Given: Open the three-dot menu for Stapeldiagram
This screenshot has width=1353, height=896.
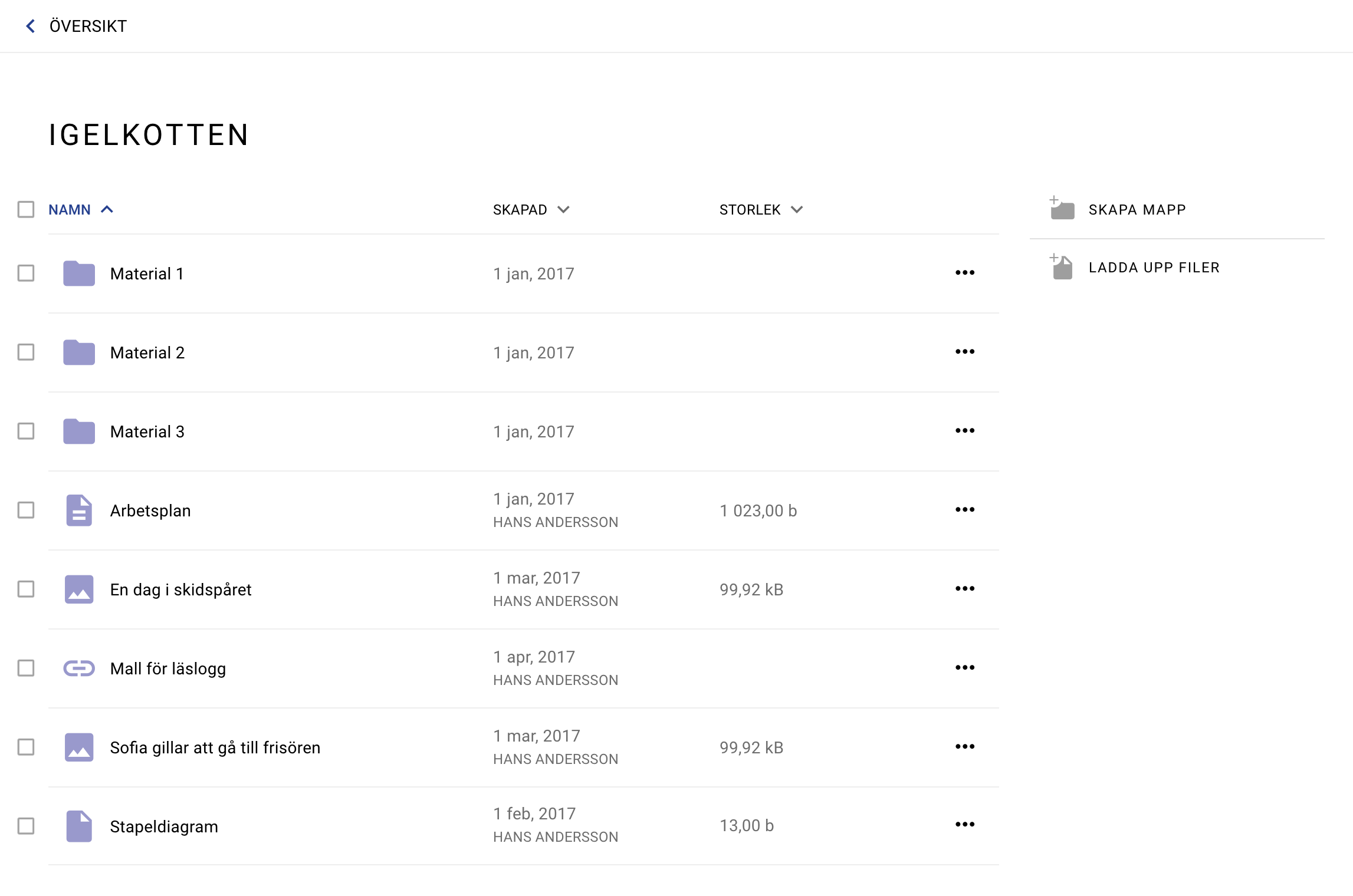Looking at the screenshot, I should pos(965,825).
